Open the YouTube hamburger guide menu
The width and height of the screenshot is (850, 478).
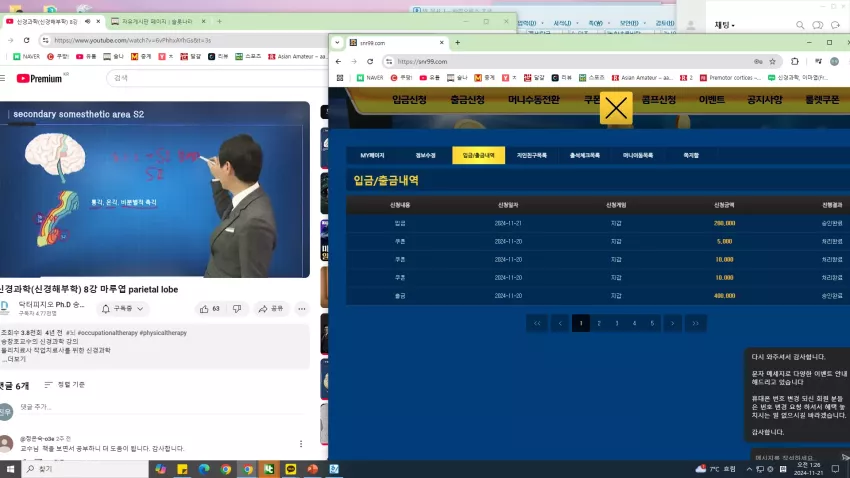(3, 79)
